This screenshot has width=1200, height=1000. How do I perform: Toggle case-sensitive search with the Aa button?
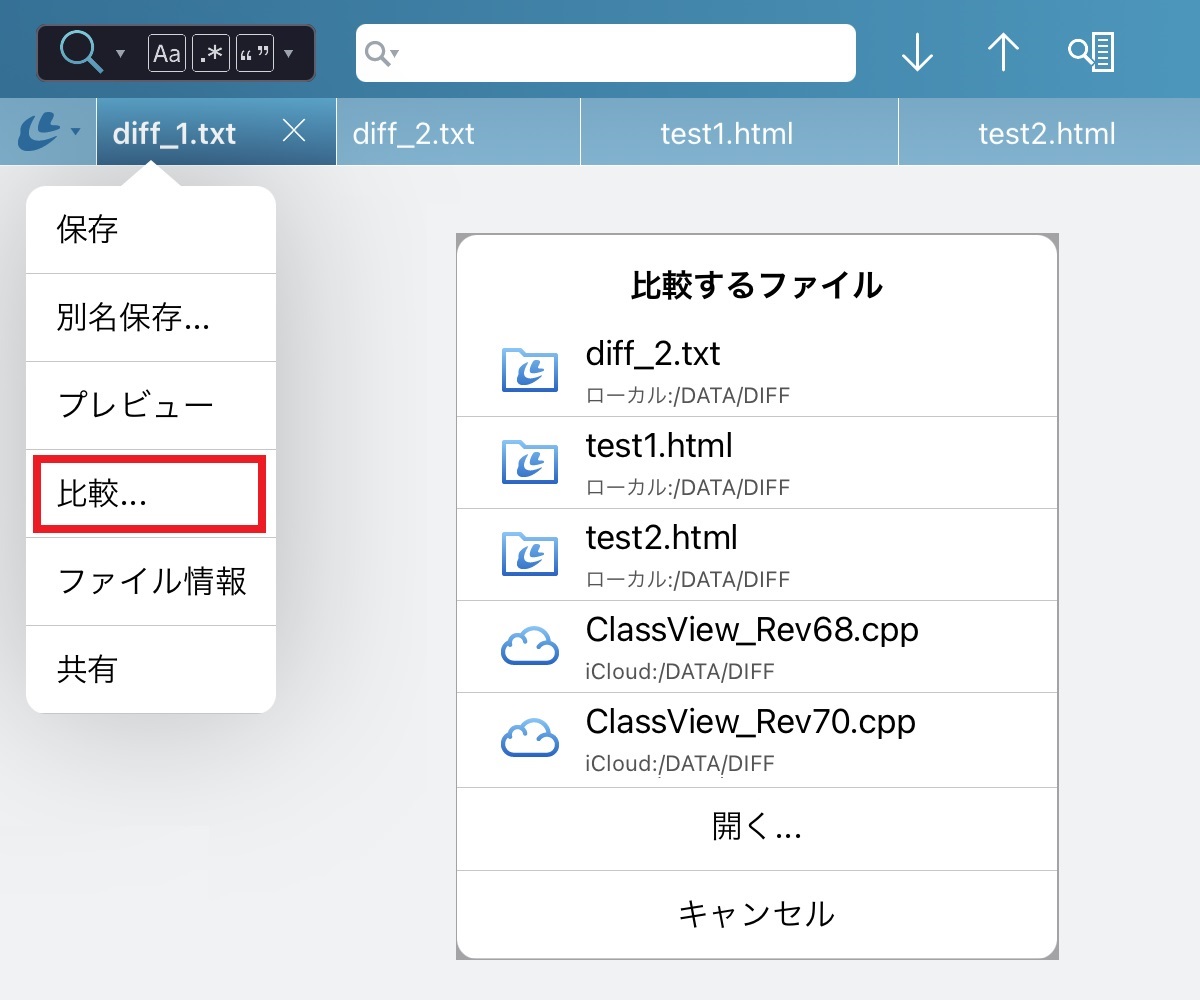click(166, 53)
